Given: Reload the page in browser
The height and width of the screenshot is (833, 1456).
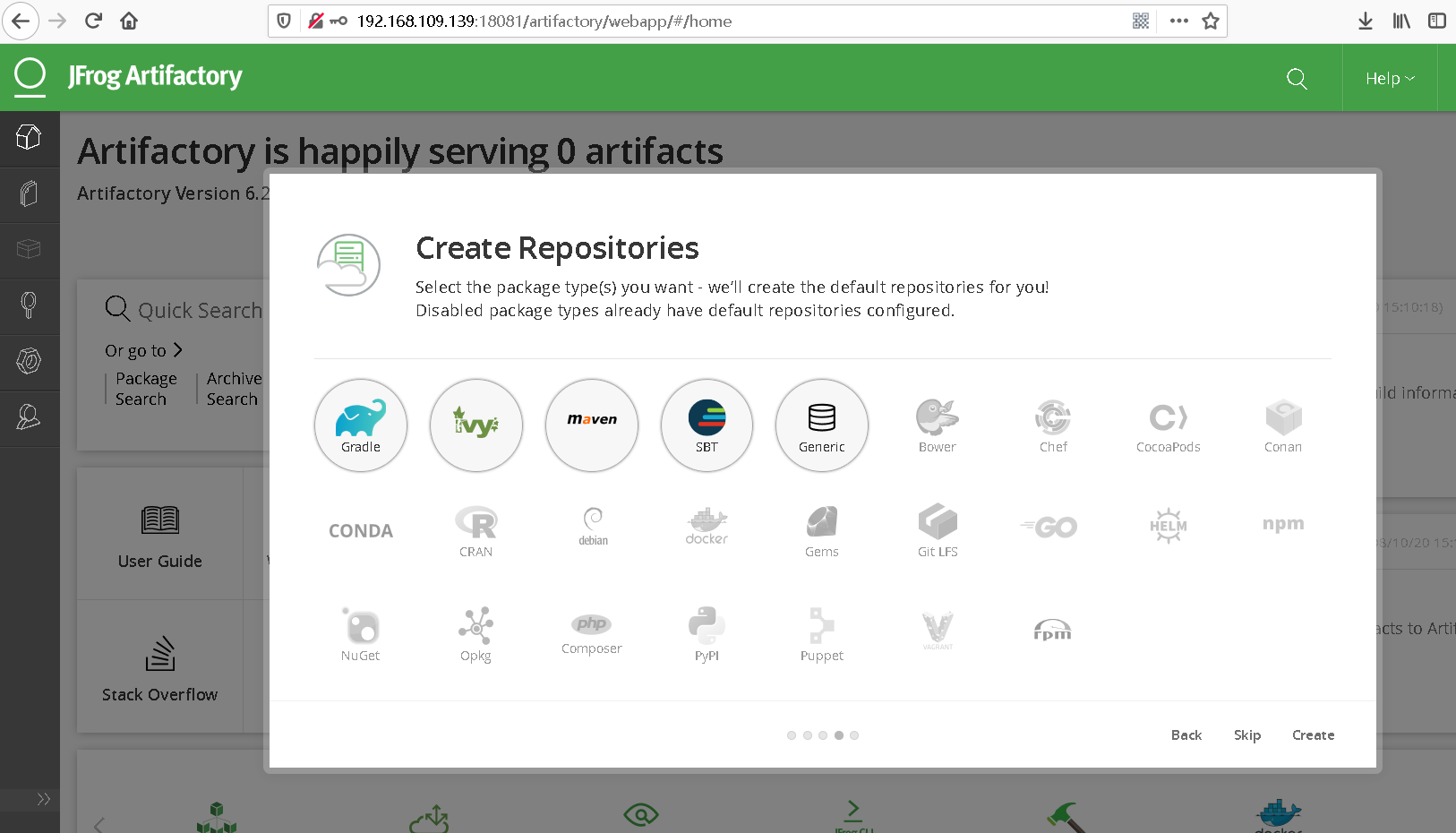Looking at the screenshot, I should (93, 21).
